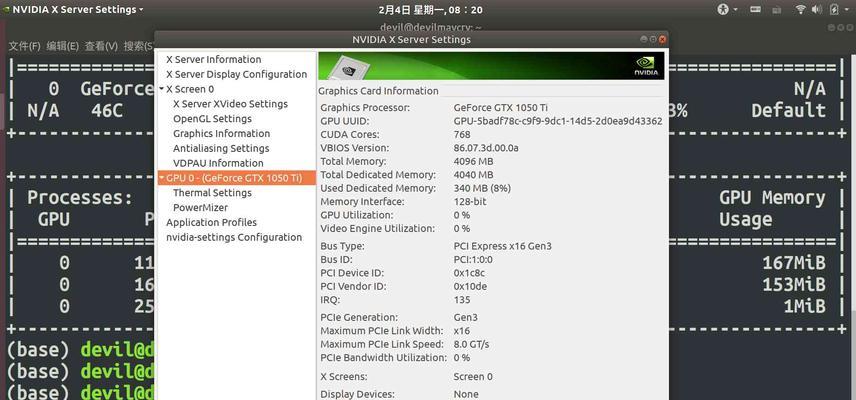The image size is (856, 400).
Task: Click PCI Vendor ID value 0x10de
Action: point(470,286)
